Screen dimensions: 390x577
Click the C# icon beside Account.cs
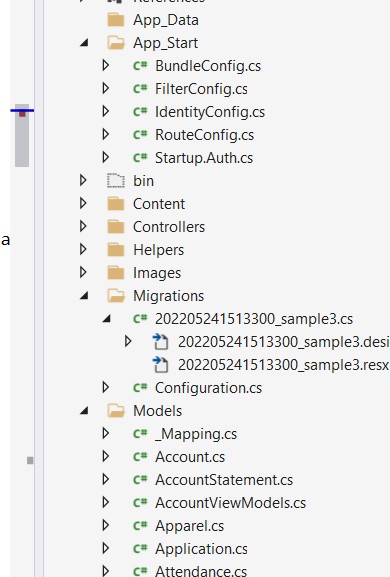(x=140, y=457)
